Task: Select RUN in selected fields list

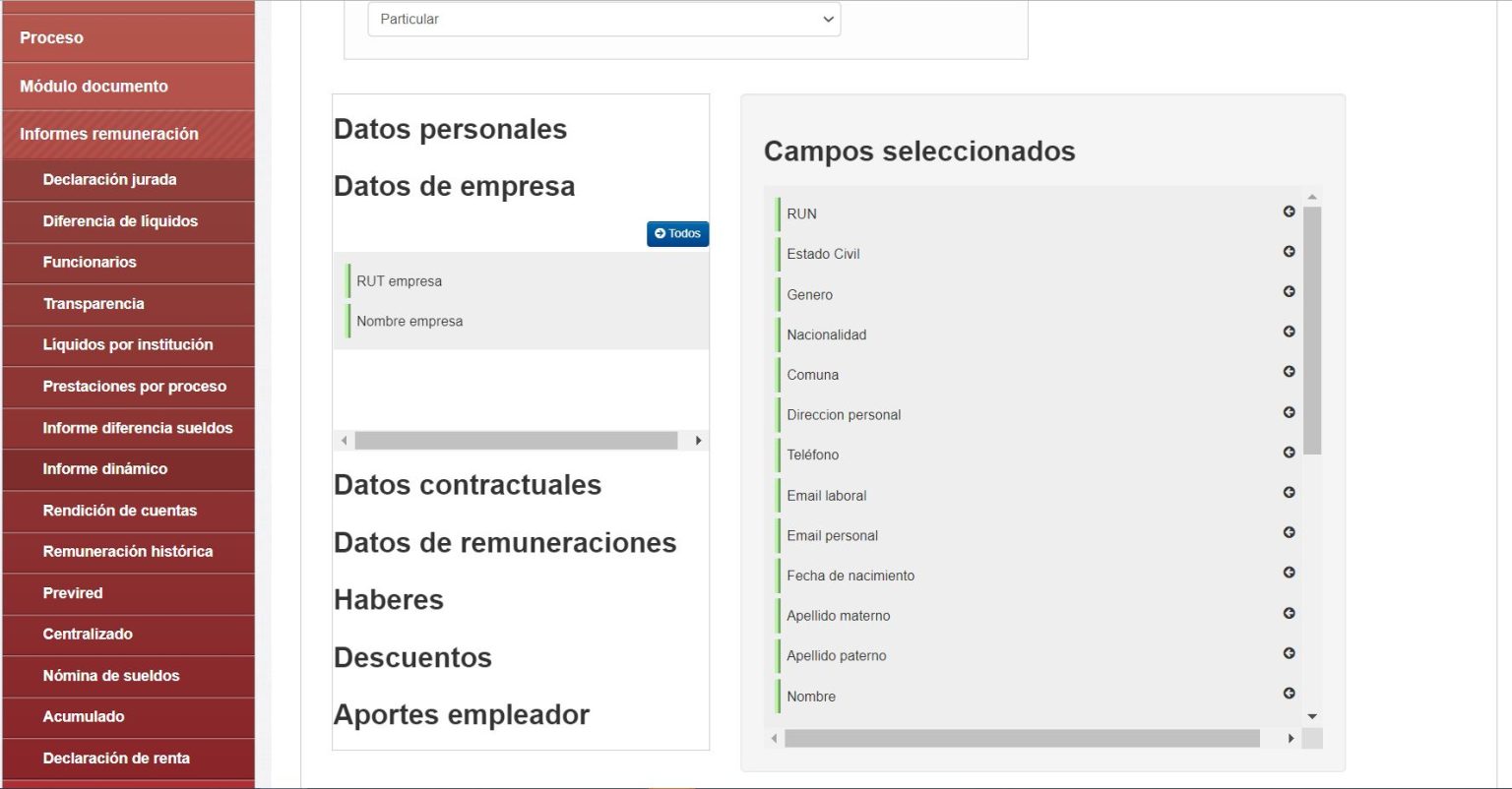Action: 1039,213
